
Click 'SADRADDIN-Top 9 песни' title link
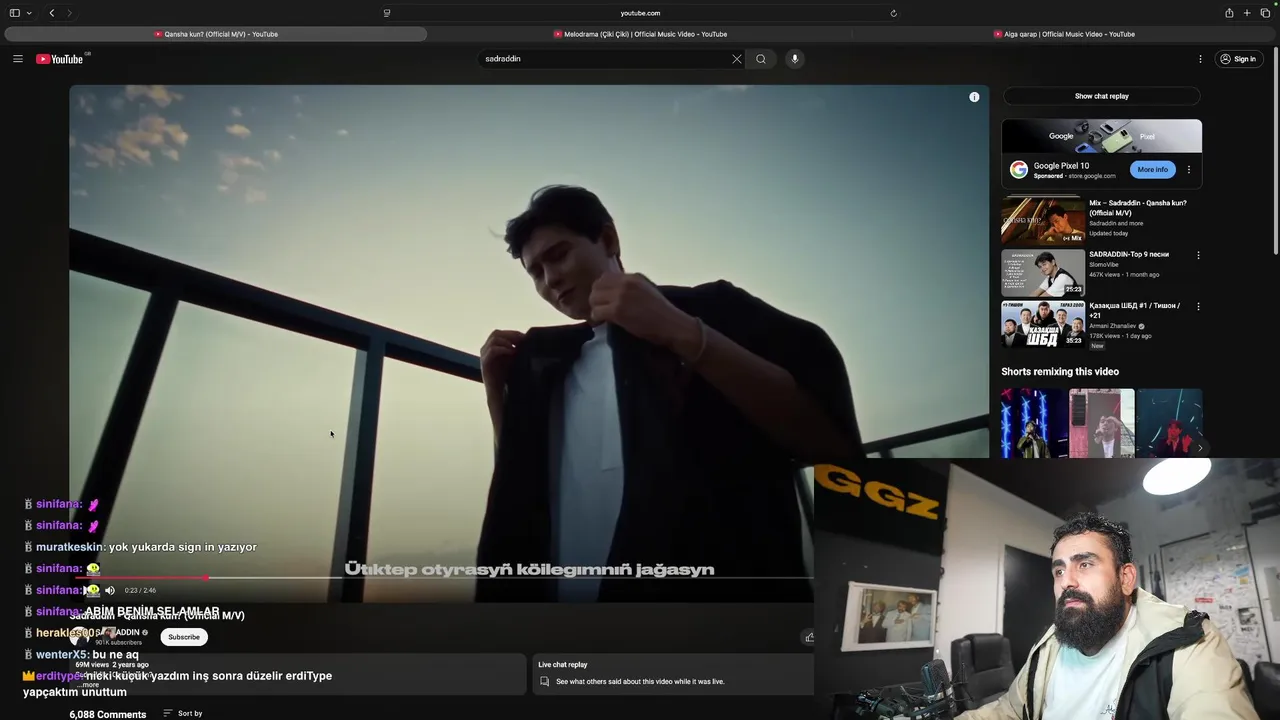[x=1129, y=254]
